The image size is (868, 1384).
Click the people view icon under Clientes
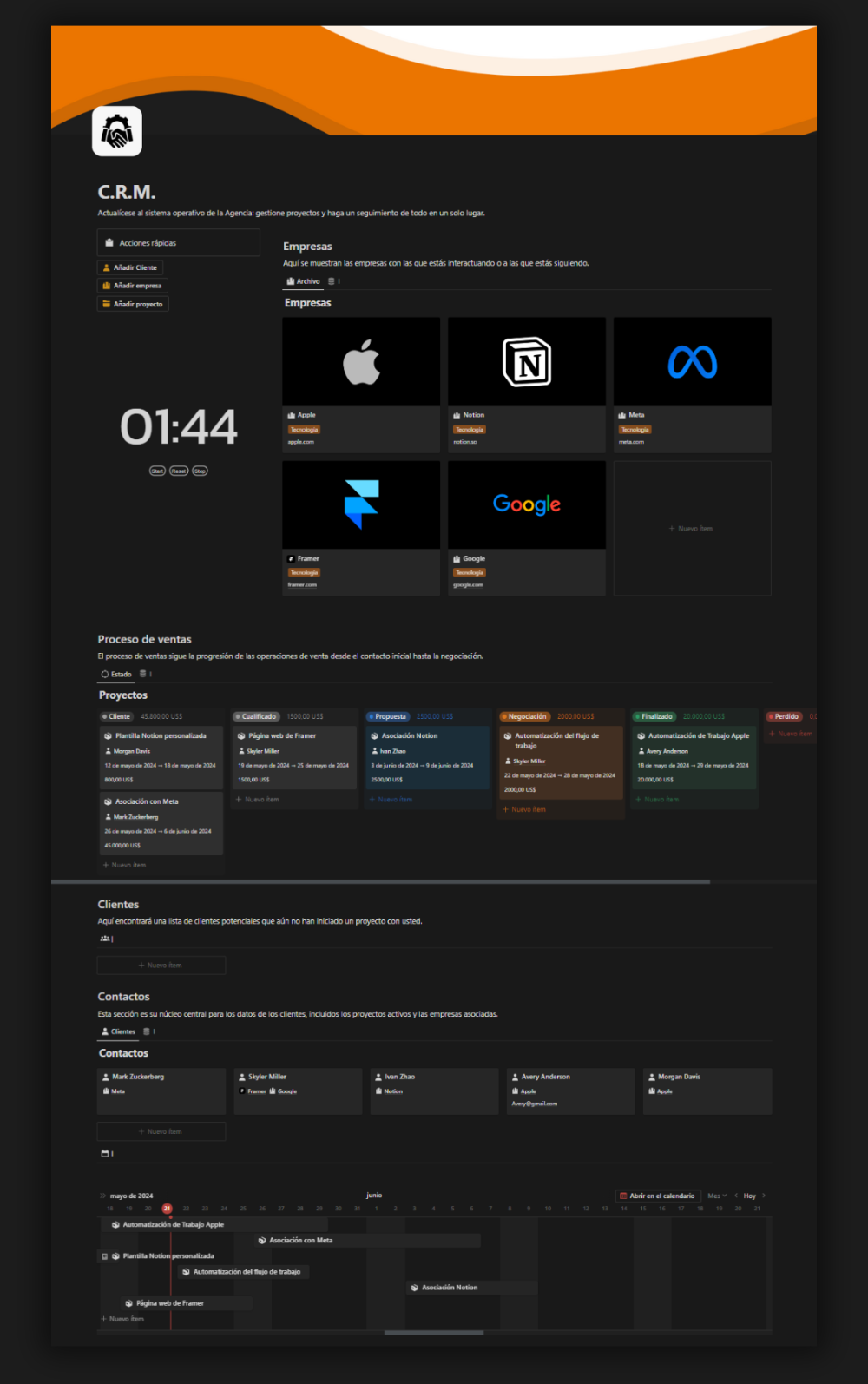point(105,939)
